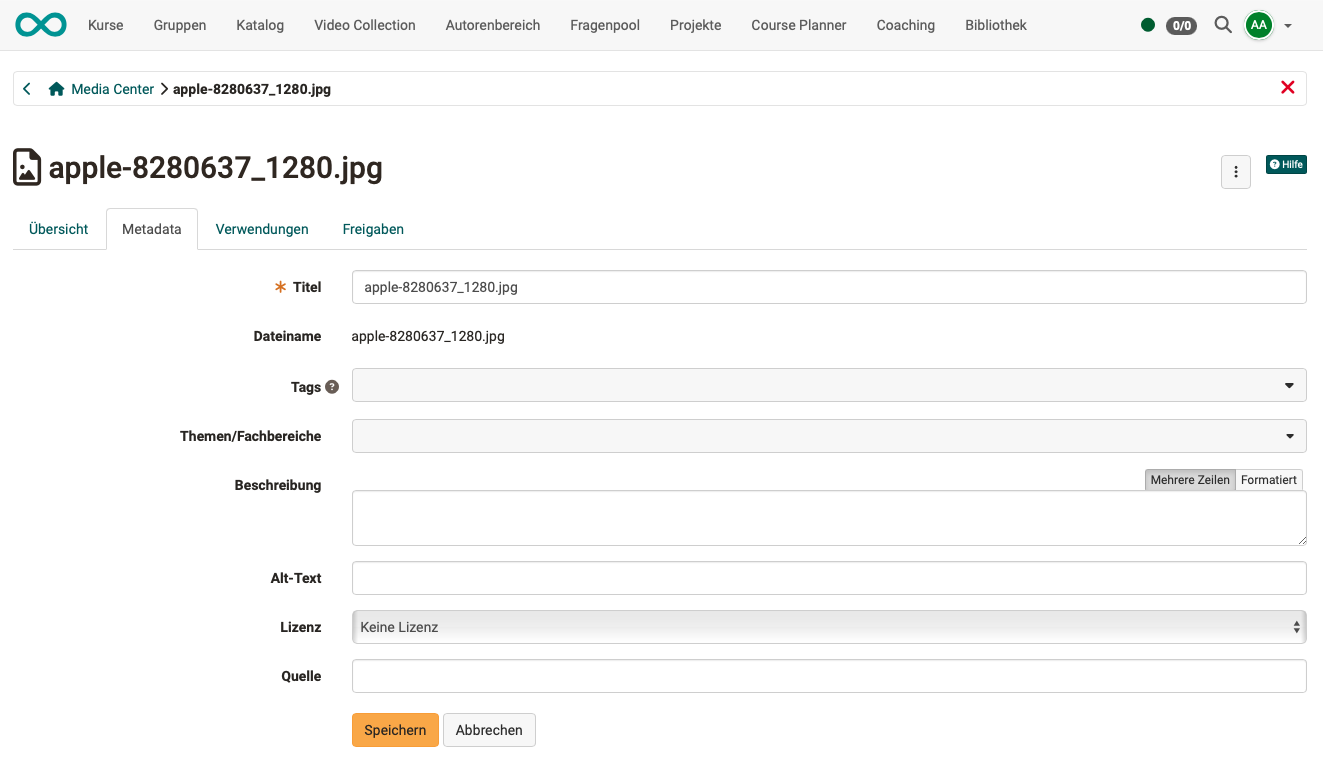Click the back arrow in the breadcrumb bar

tap(26, 88)
